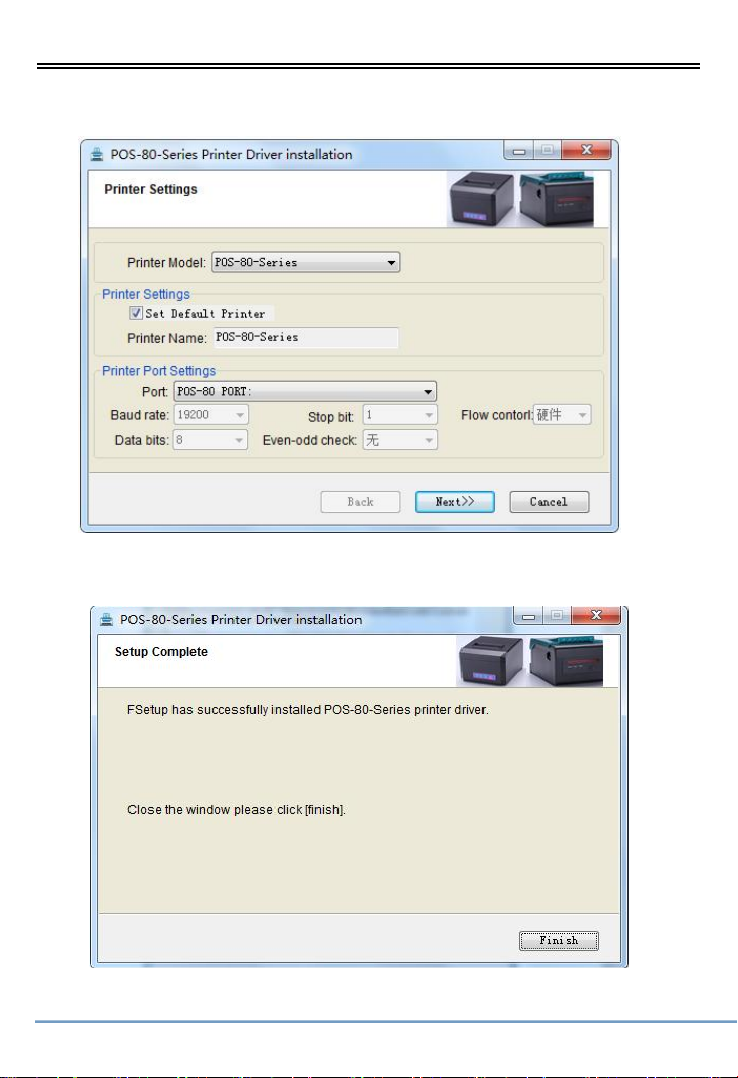Open the Baud rate dropdown

[210, 415]
